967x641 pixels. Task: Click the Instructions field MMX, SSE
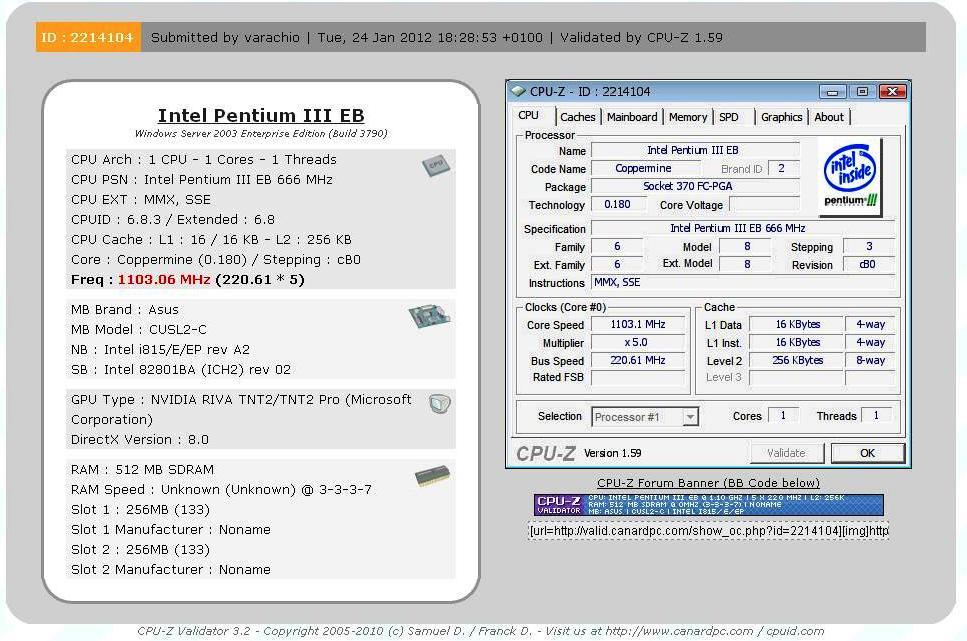tap(743, 283)
